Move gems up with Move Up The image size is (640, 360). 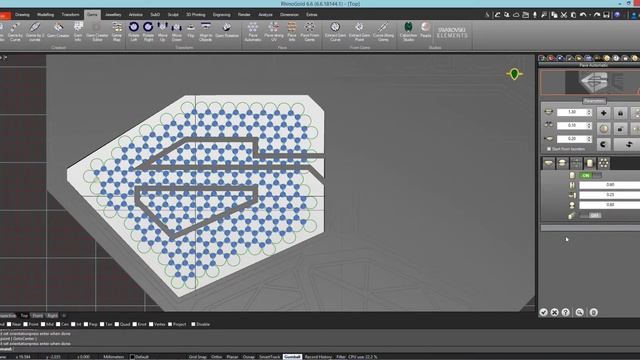[162, 31]
